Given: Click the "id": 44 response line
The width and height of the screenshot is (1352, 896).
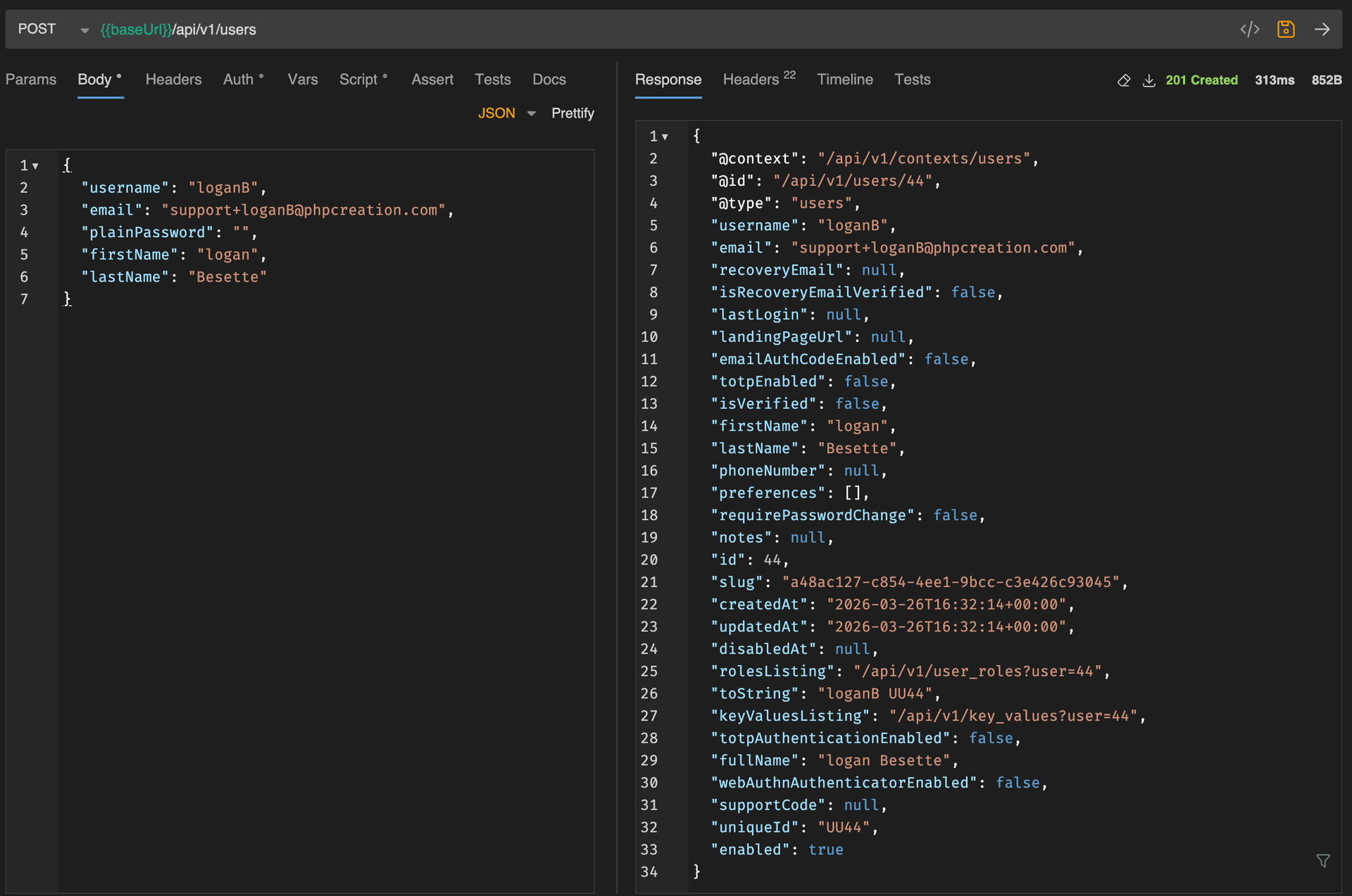Looking at the screenshot, I should coord(750,560).
